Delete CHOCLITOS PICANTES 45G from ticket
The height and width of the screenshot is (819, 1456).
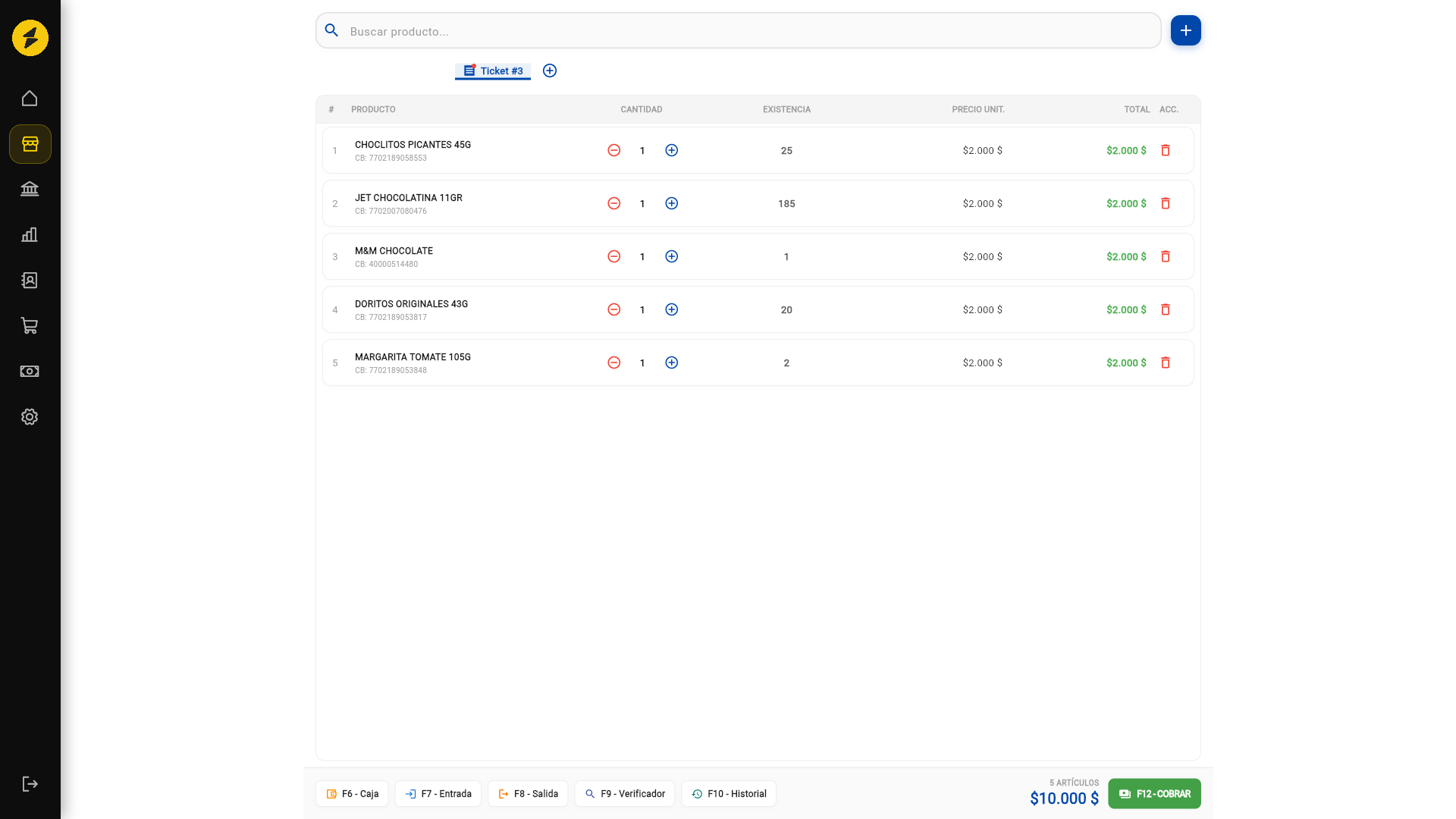tap(1166, 150)
